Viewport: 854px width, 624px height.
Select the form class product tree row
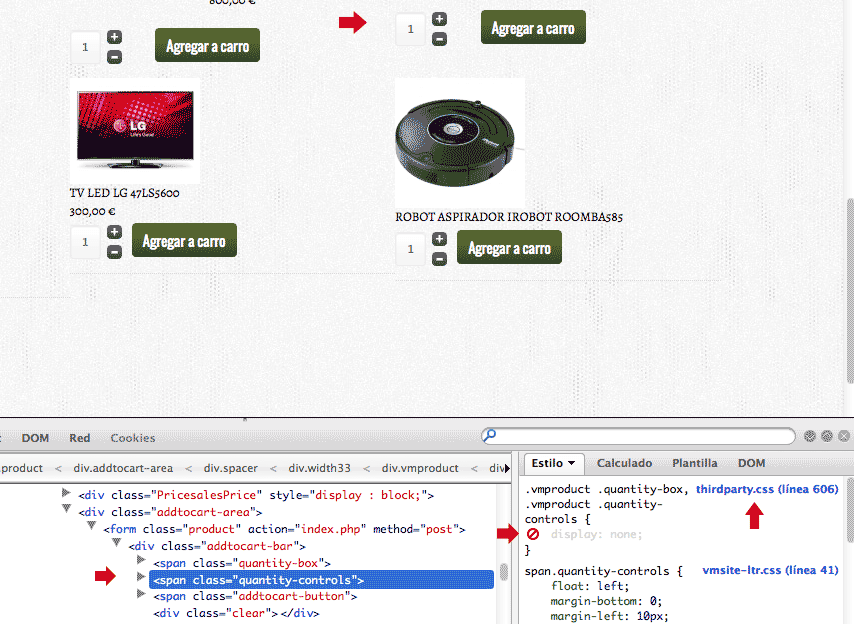click(284, 529)
